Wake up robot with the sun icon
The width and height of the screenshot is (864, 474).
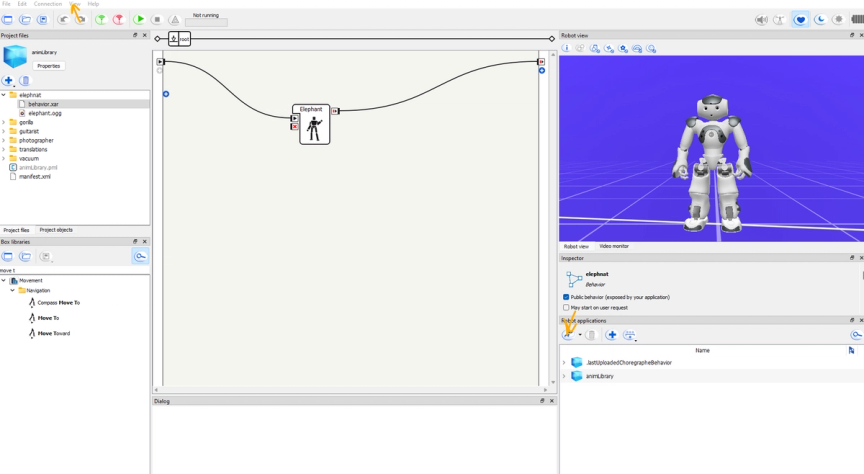(838, 20)
